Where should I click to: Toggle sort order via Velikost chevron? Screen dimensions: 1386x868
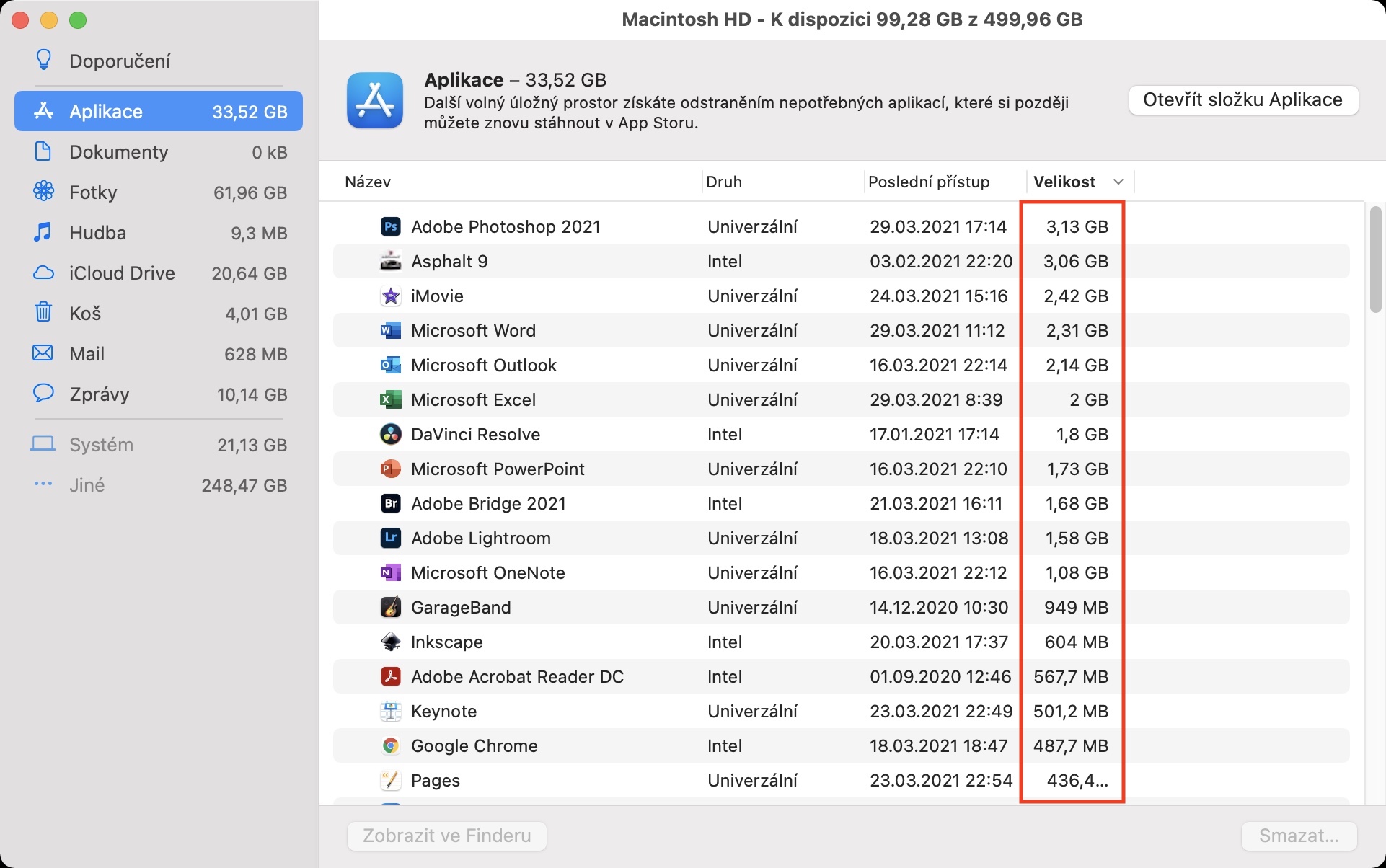tap(1118, 182)
